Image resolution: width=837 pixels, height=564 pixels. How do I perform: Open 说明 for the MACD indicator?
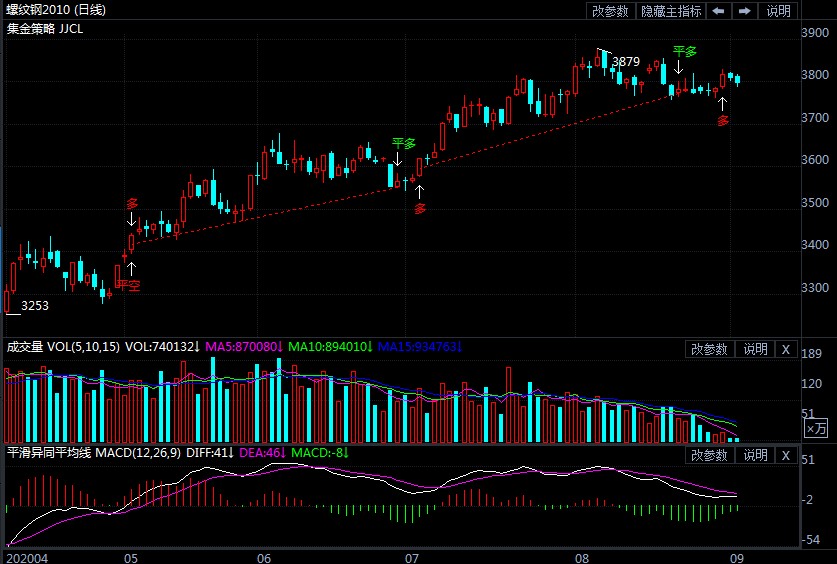[x=754, y=455]
